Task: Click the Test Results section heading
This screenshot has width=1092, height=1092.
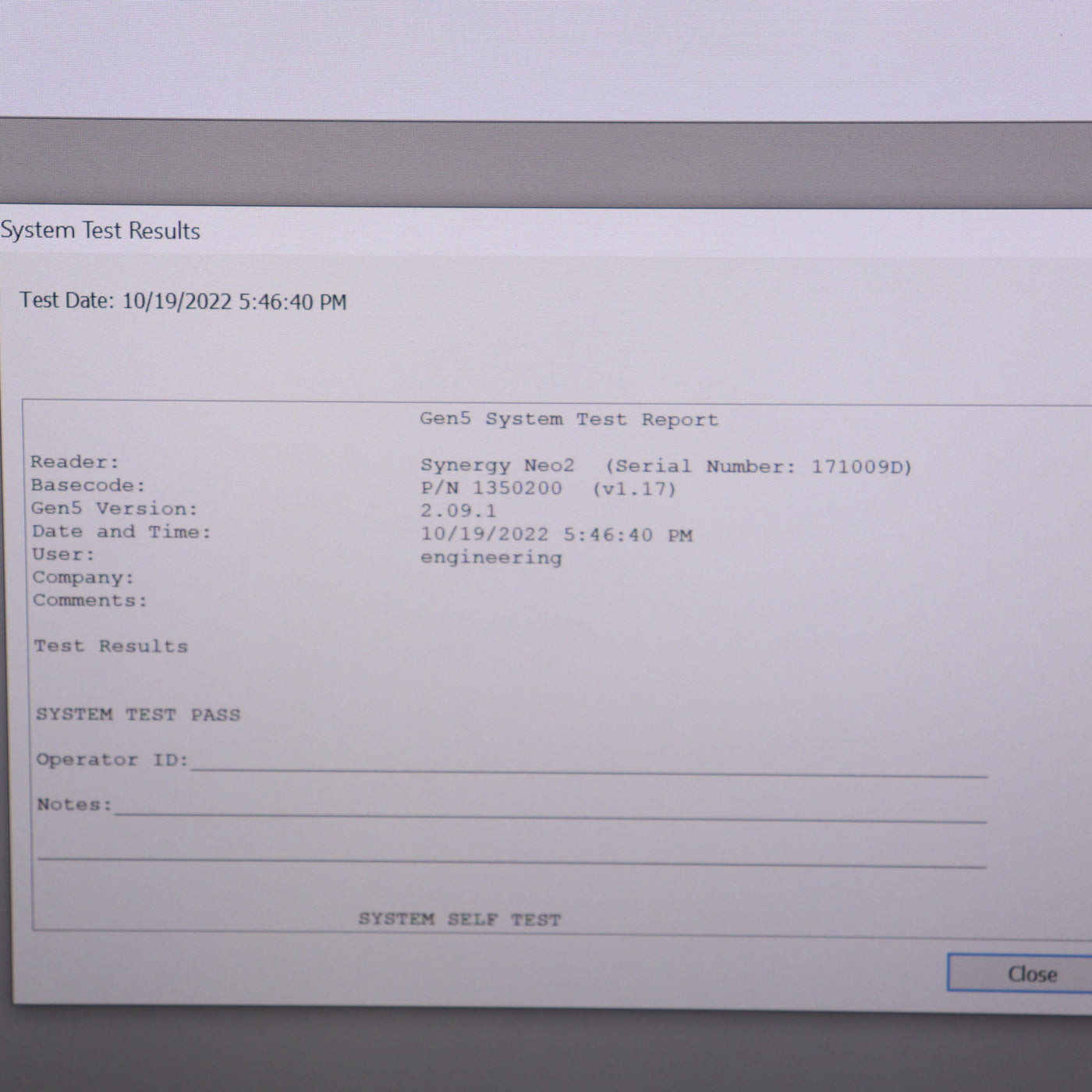Action: pyautogui.click(x=111, y=646)
